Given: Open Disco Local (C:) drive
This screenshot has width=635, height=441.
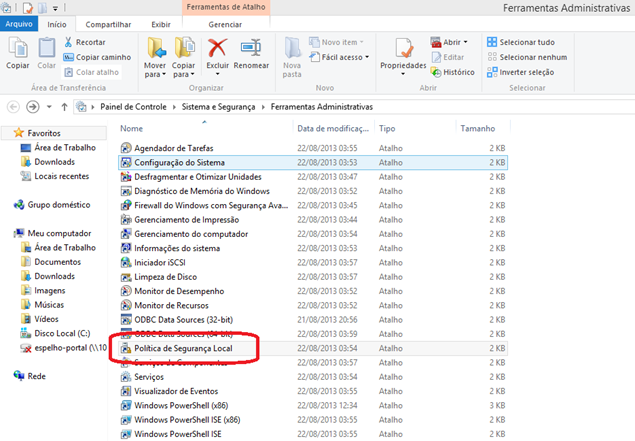Looking at the screenshot, I should [x=62, y=333].
